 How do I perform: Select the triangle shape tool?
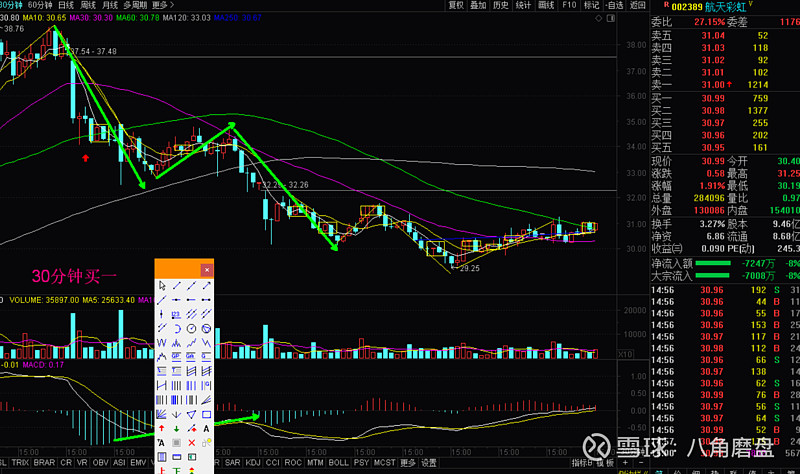(191, 414)
